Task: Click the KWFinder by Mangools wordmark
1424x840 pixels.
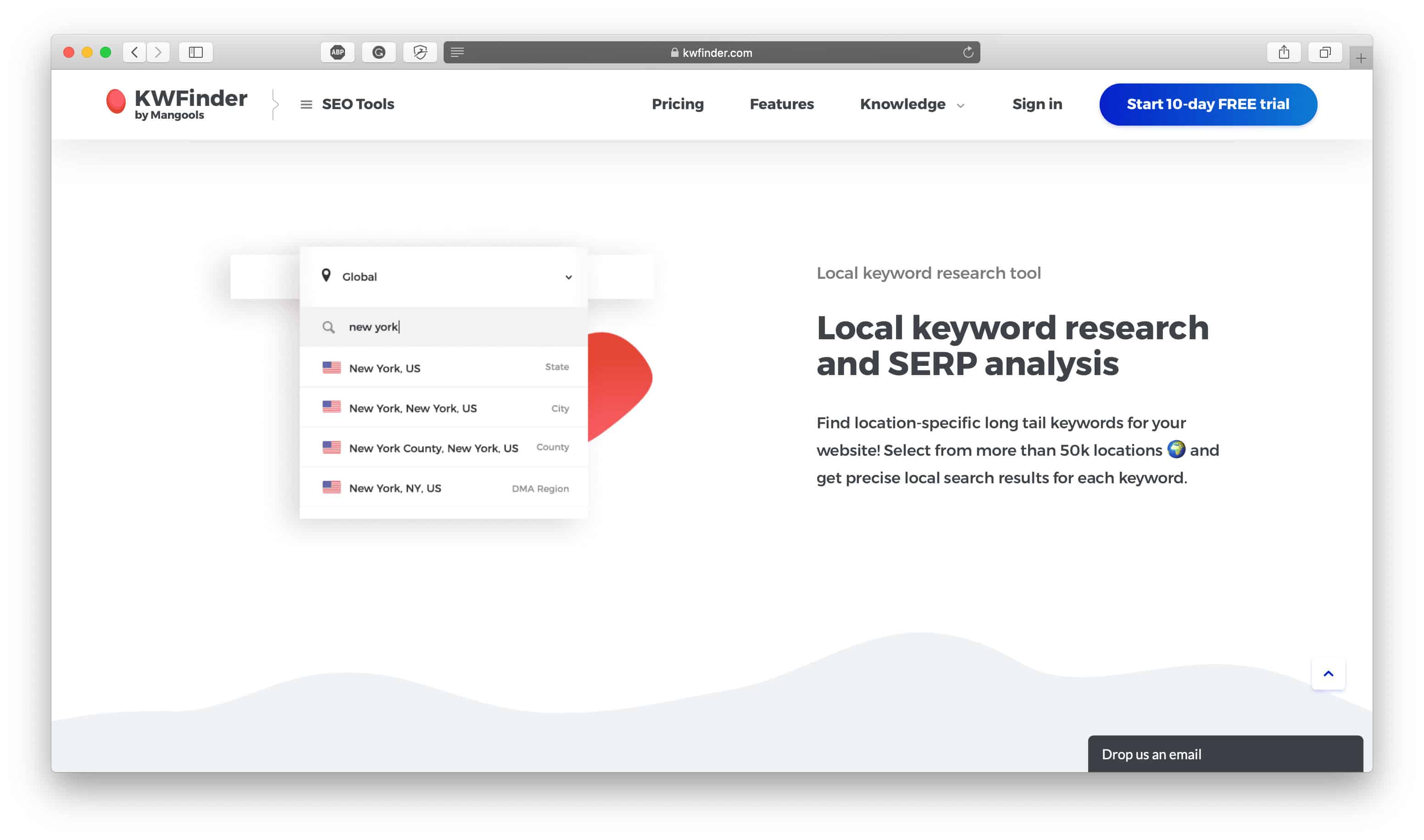Action: 191,104
